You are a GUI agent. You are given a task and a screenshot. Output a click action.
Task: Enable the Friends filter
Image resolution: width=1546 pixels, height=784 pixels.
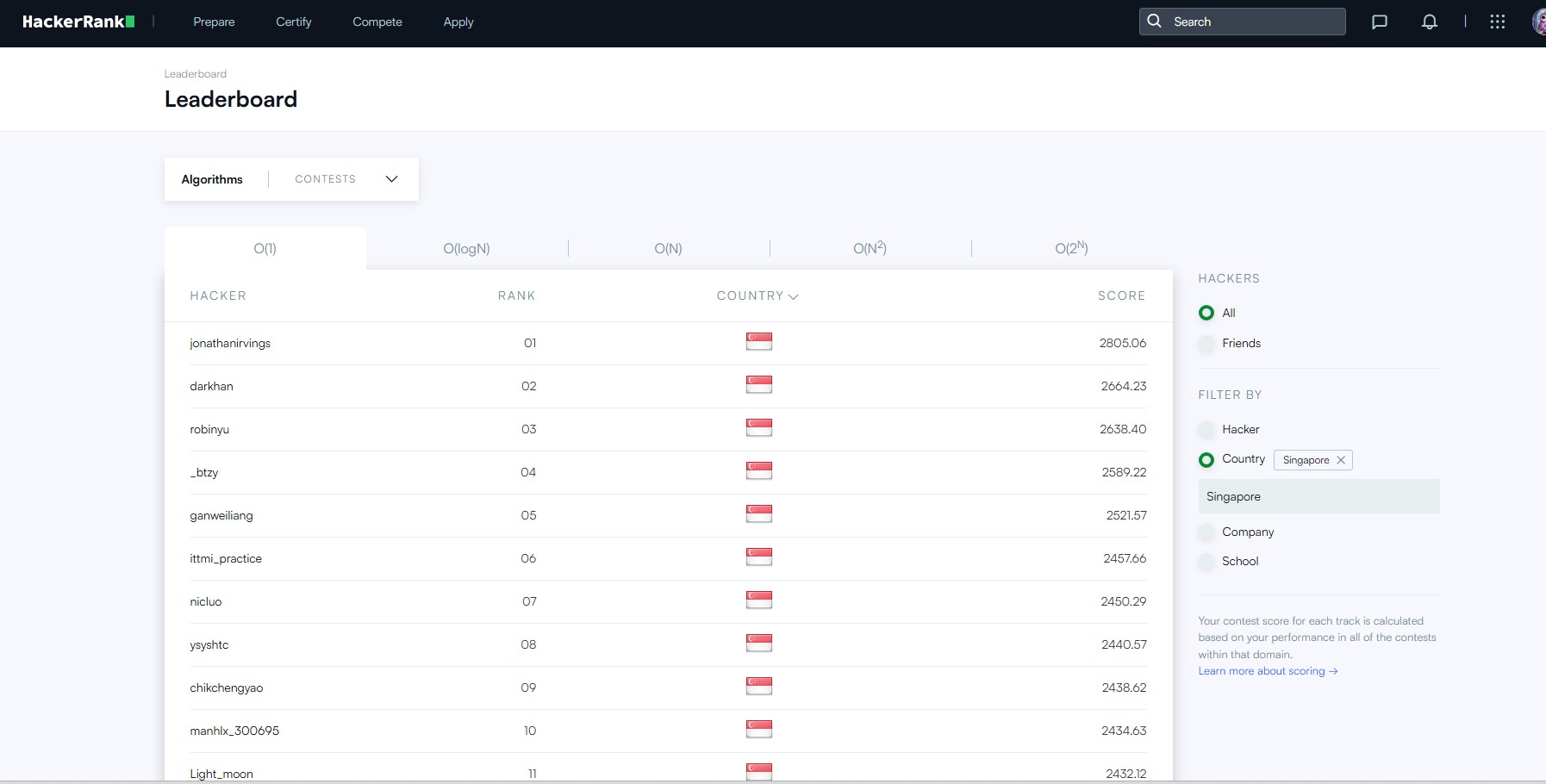point(1206,344)
